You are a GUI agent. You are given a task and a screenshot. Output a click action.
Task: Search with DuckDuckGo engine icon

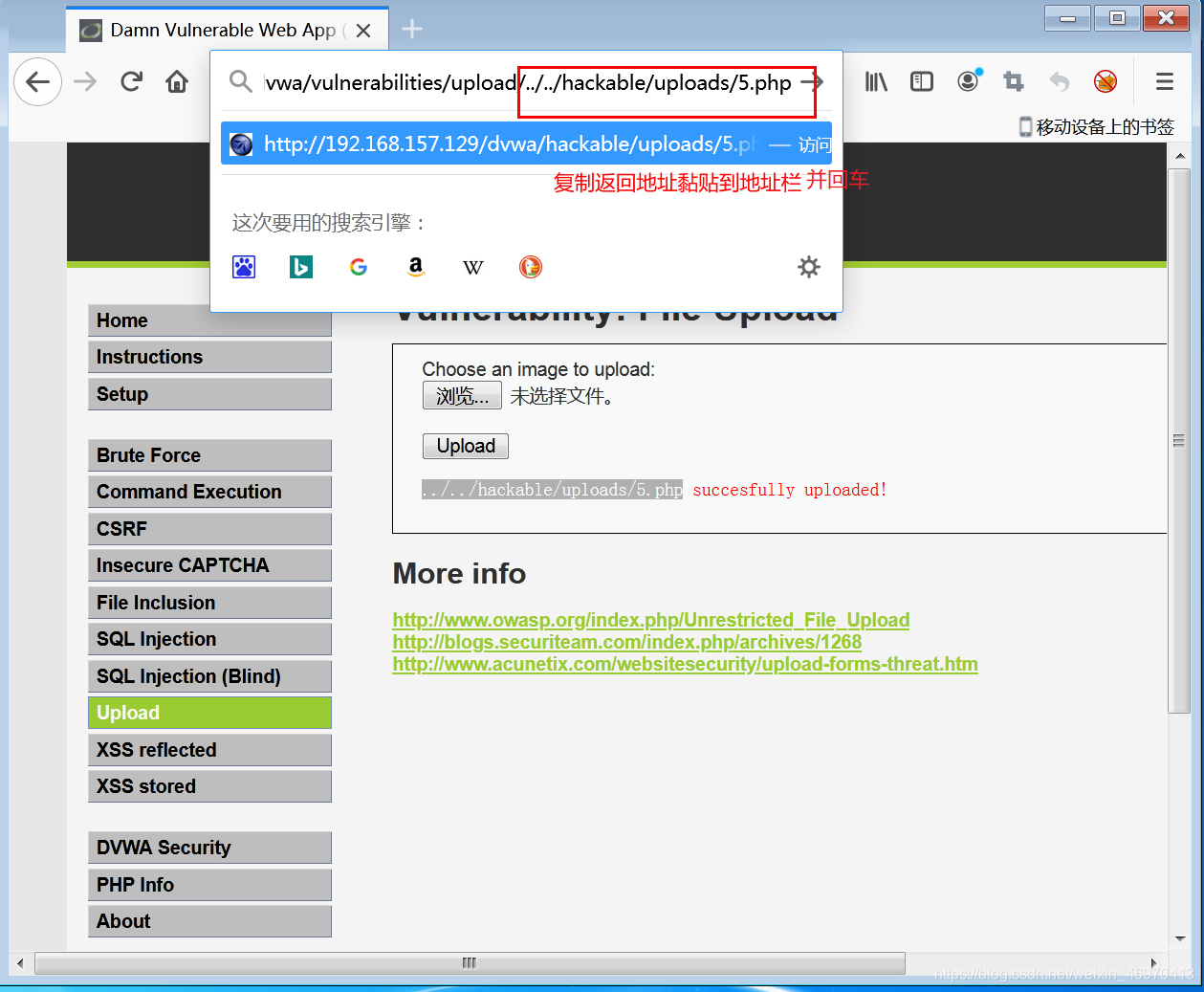tap(531, 267)
